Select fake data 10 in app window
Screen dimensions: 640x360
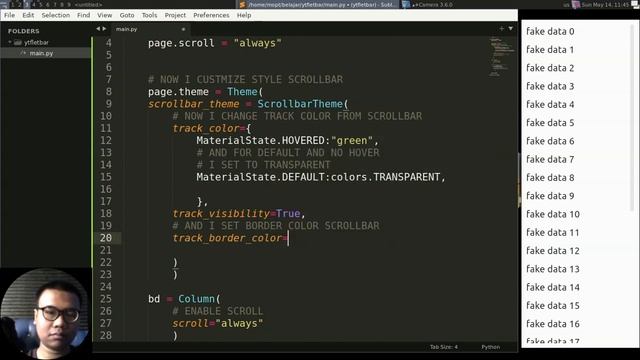coord(553,214)
